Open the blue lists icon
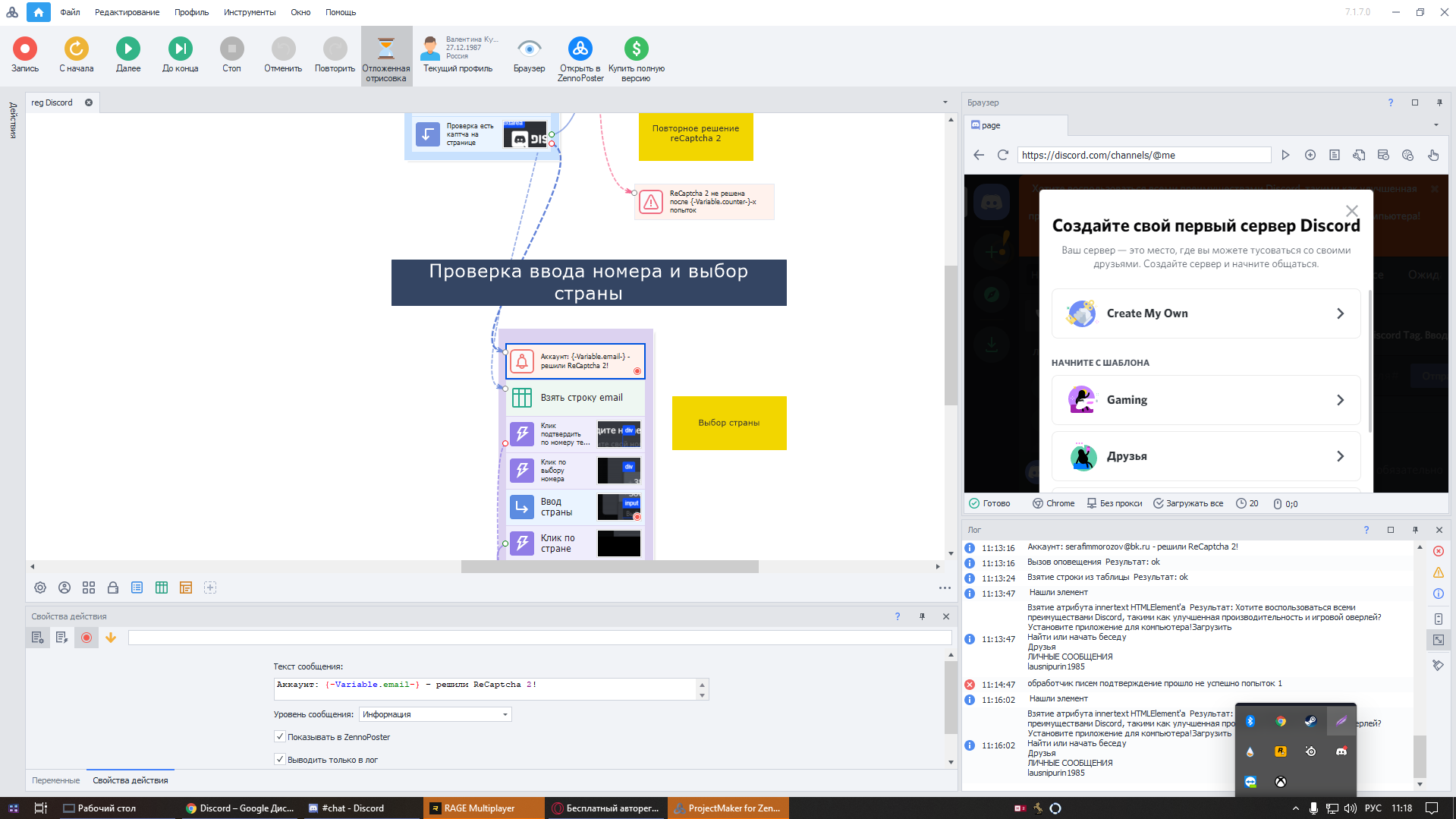This screenshot has width=1456, height=819. [x=137, y=587]
